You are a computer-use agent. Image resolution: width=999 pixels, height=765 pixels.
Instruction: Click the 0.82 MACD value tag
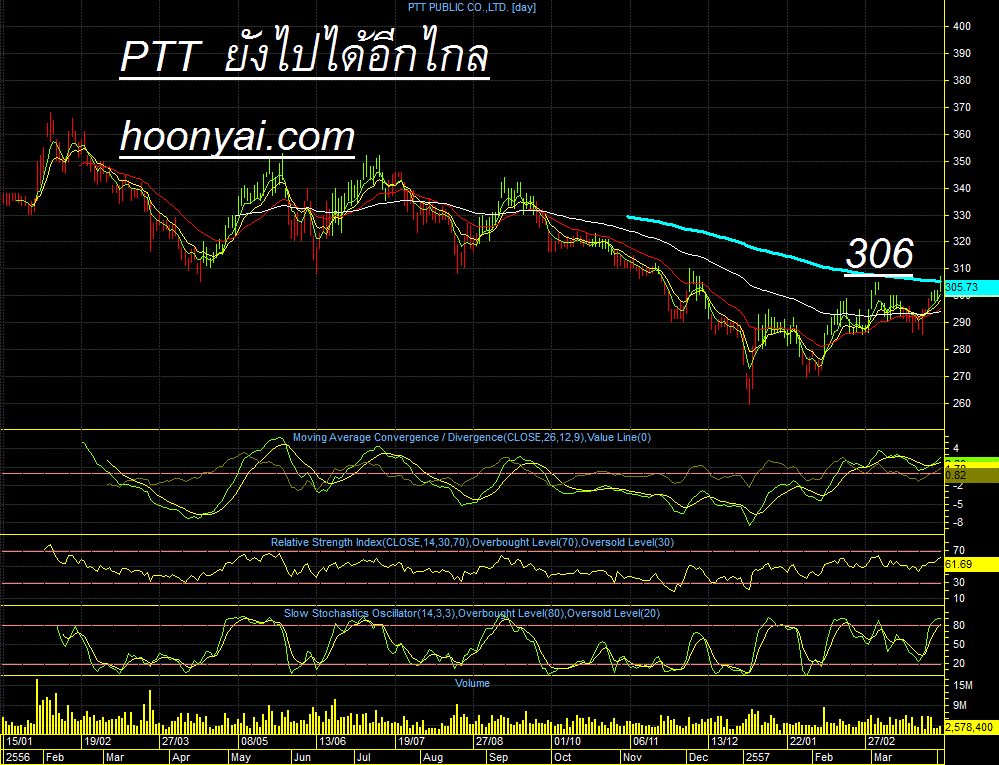point(971,475)
